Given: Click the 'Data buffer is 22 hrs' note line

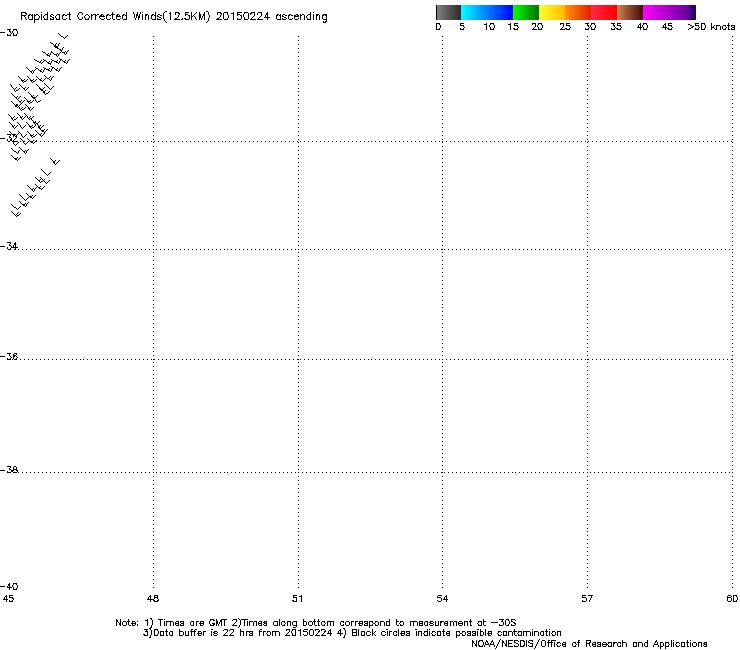Looking at the screenshot, I should 352,633.
